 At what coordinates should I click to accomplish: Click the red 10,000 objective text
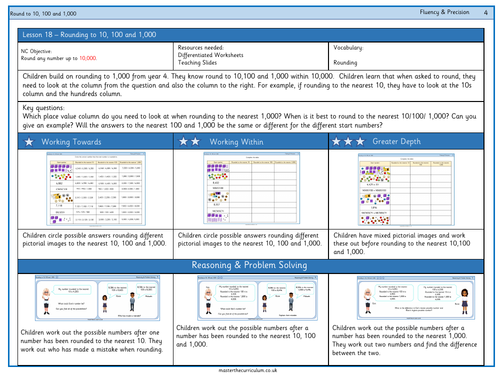coord(88,58)
